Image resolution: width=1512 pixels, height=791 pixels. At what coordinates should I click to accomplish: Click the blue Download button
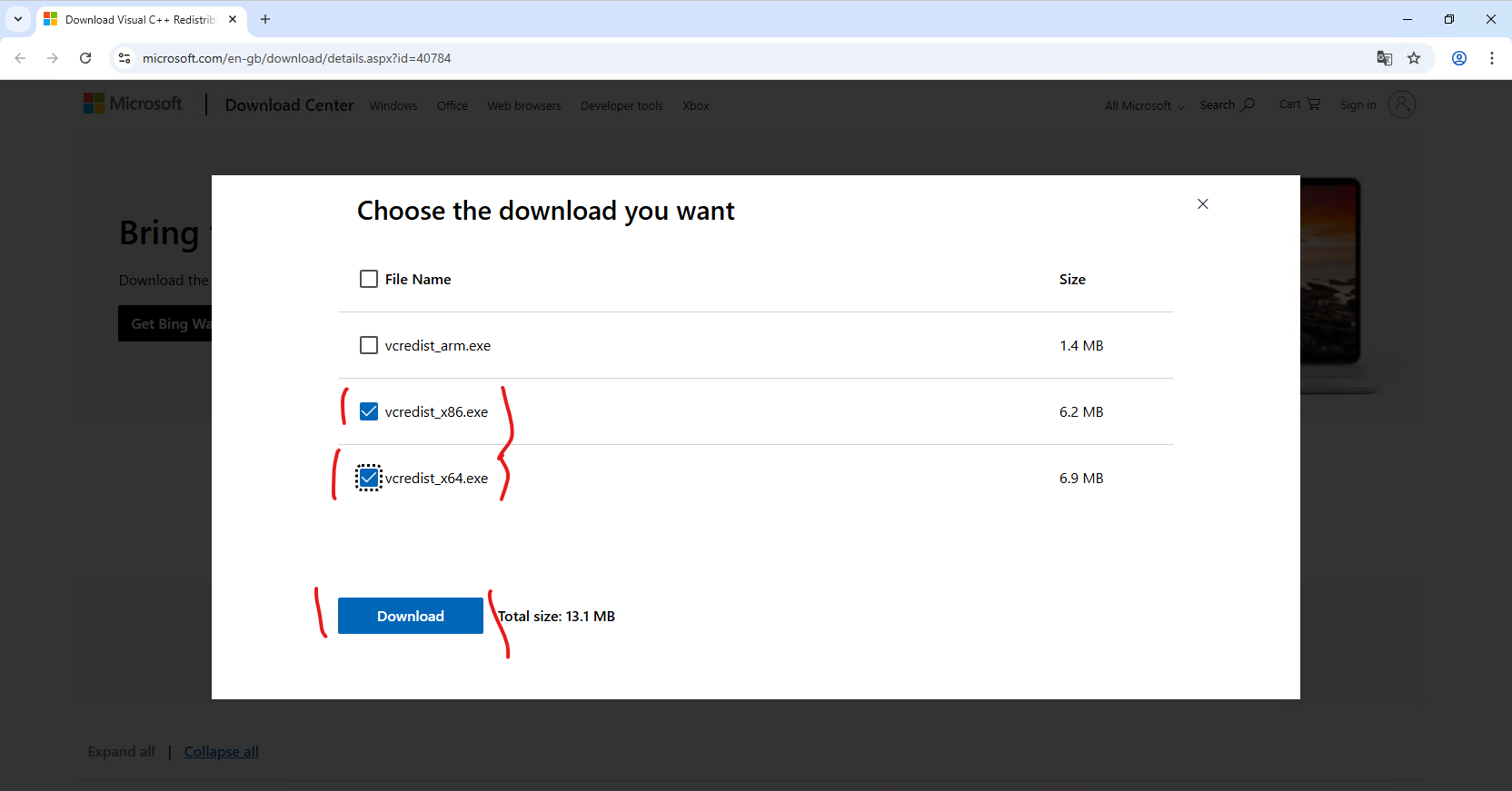[410, 616]
